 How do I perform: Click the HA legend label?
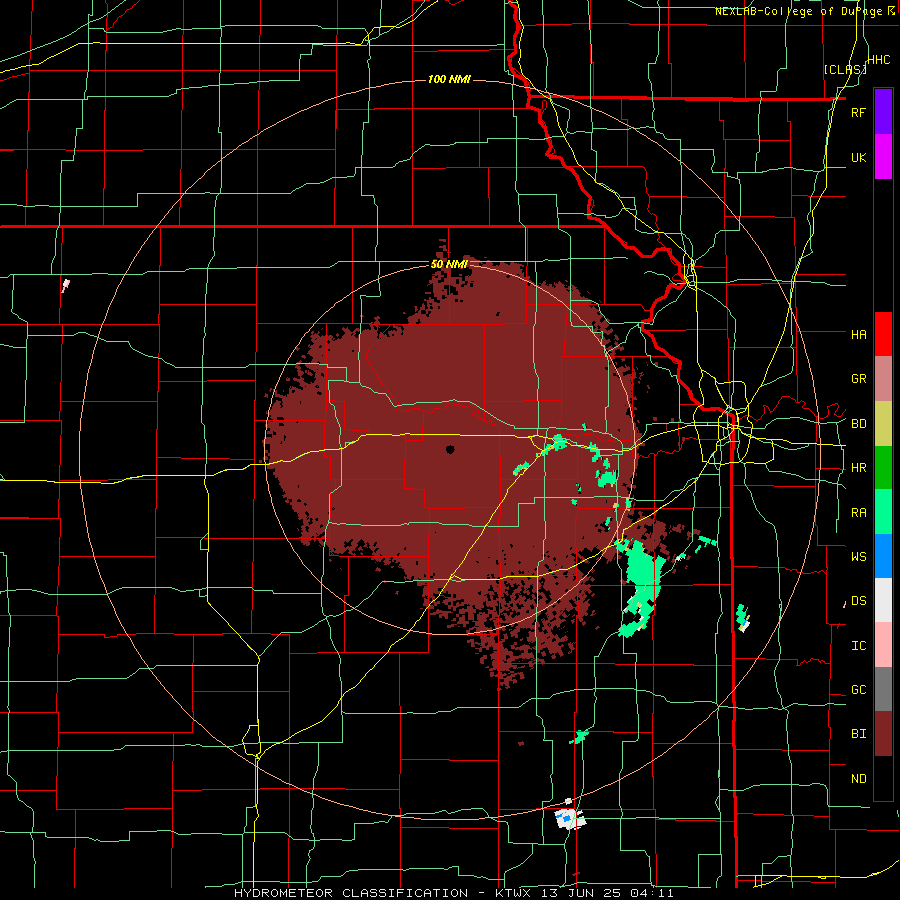coord(858,335)
